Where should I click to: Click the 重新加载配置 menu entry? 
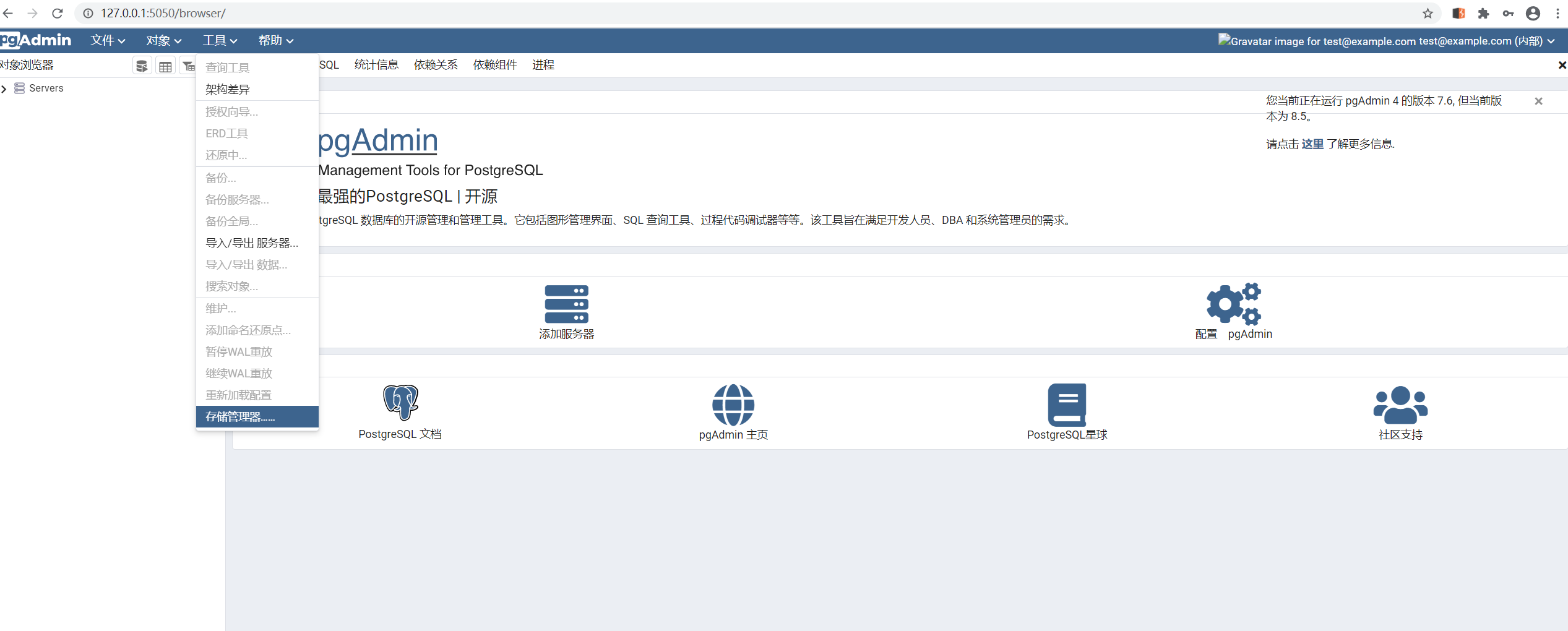pyautogui.click(x=257, y=395)
